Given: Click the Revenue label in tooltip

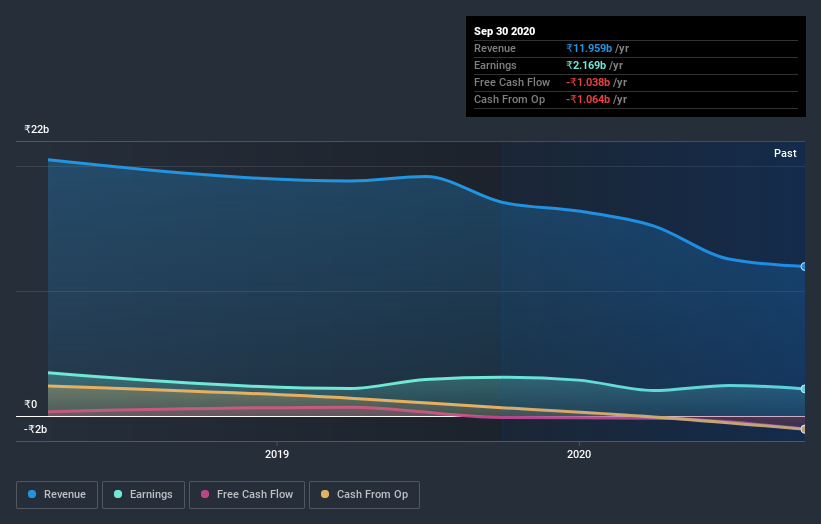Looking at the screenshot, I should tap(495, 48).
